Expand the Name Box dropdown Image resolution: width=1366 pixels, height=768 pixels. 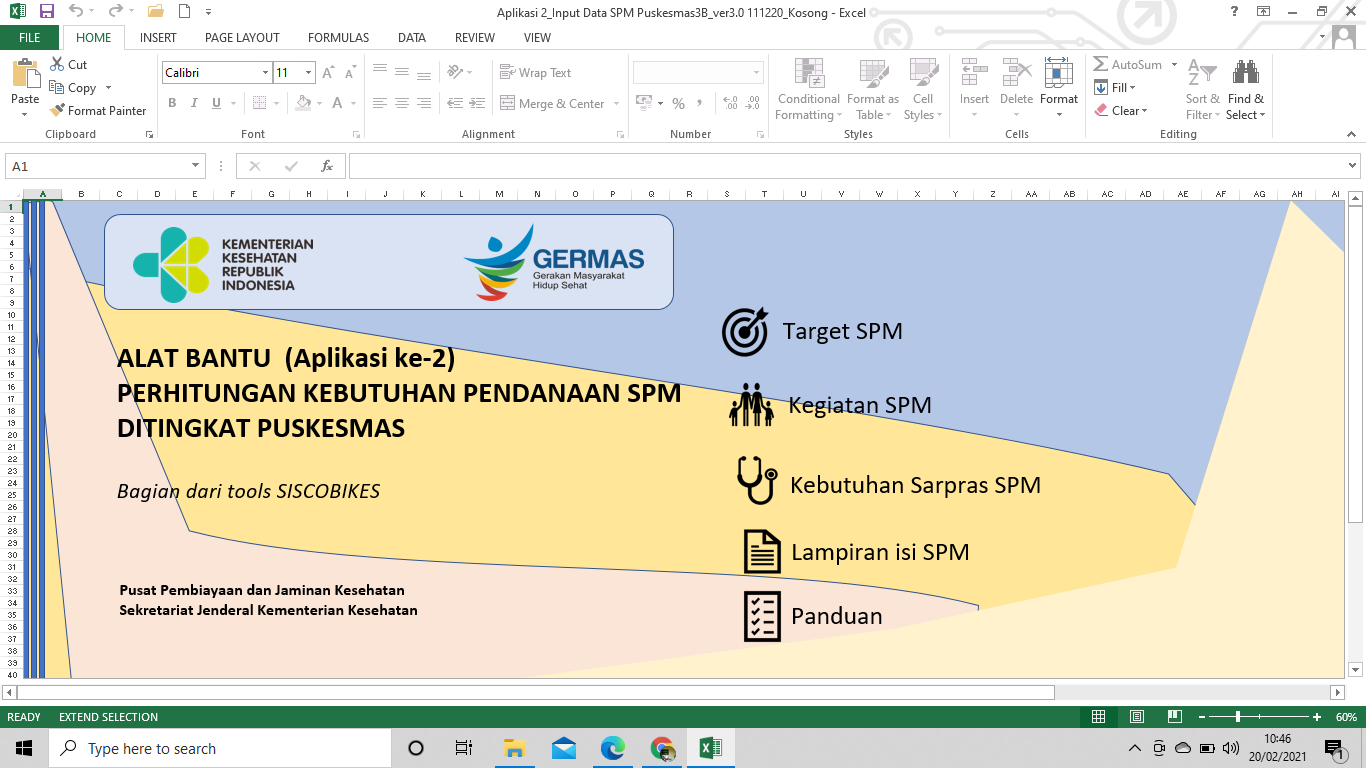pyautogui.click(x=196, y=166)
